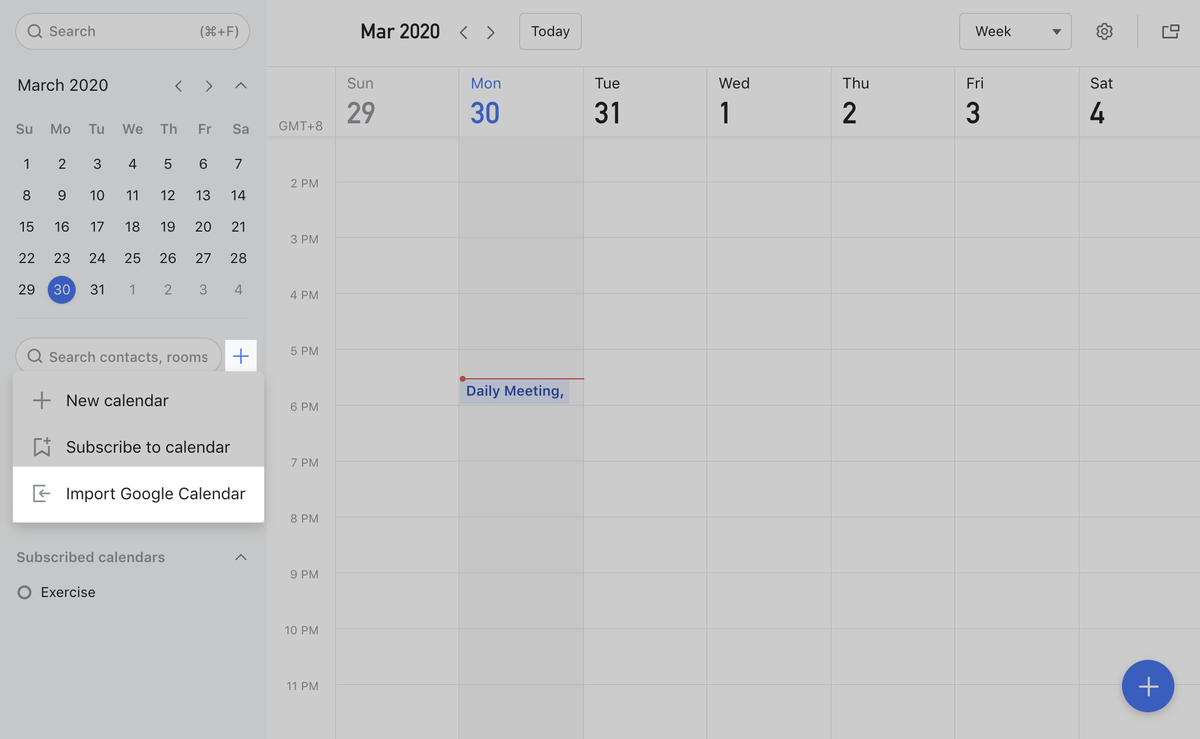Collapse the Subscribed calendars section
Image resolution: width=1200 pixels, height=739 pixels.
241,557
